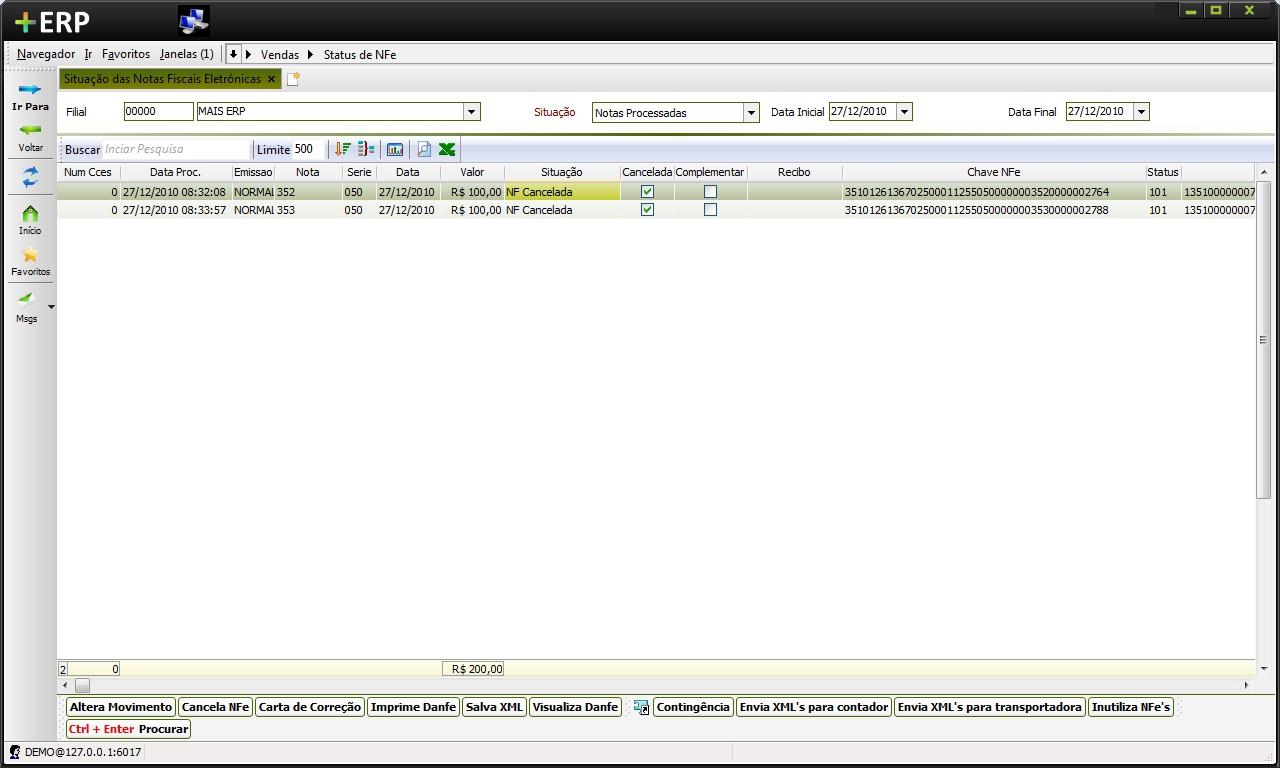Open the Data Final date picker arrow

tap(1142, 112)
